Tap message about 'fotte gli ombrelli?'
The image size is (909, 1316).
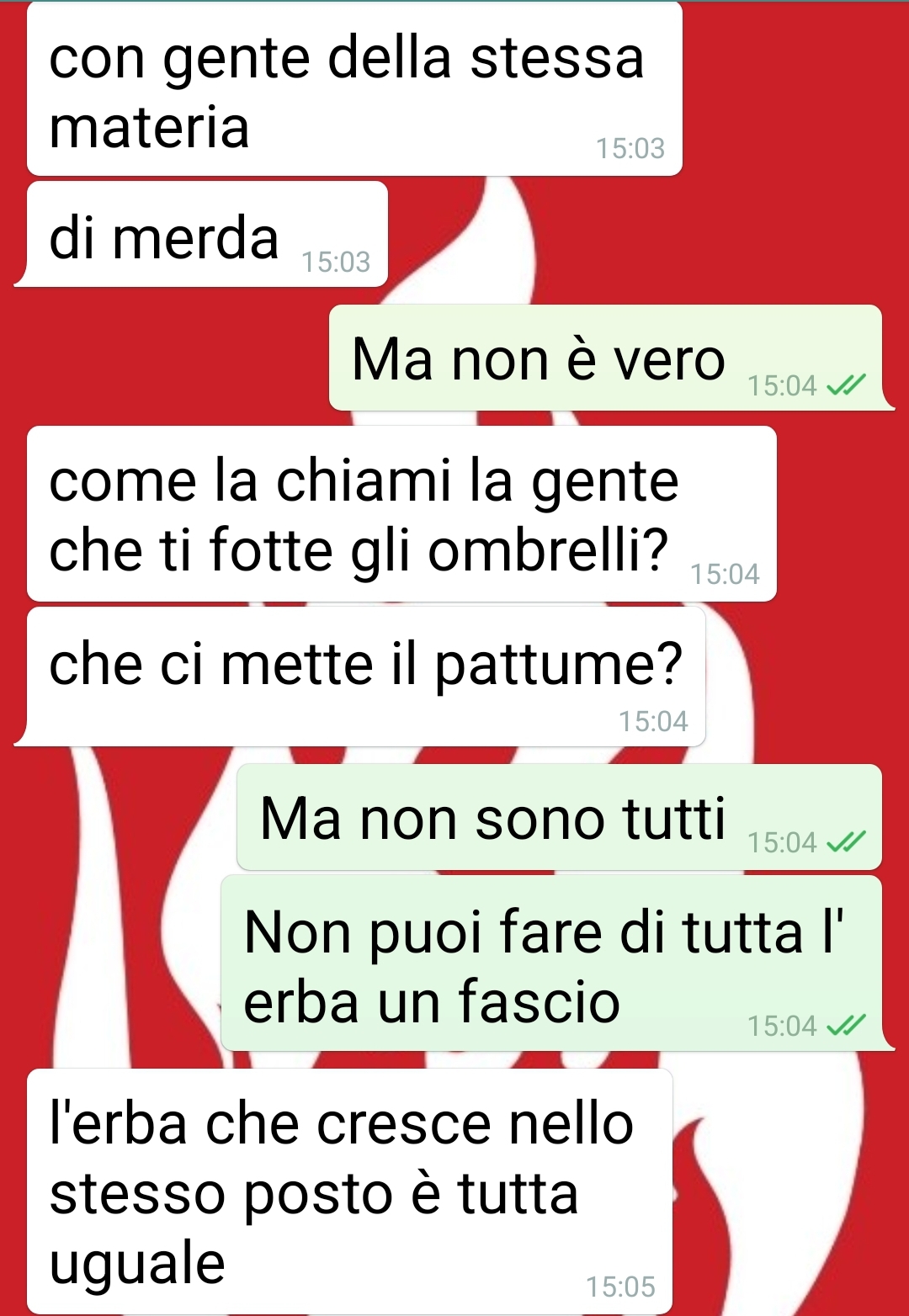[x=401, y=513]
